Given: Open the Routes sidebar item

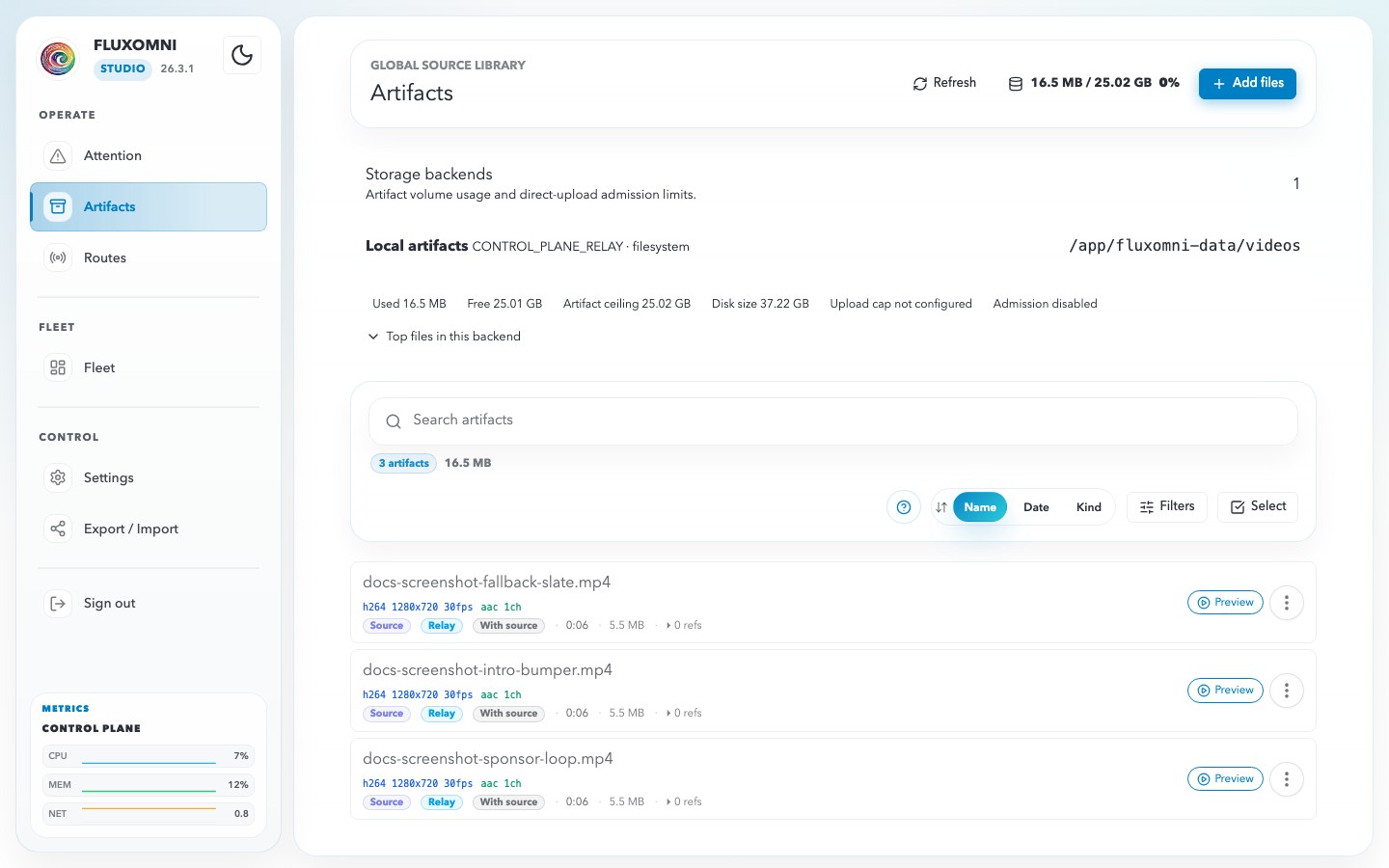Looking at the screenshot, I should coord(149,258).
